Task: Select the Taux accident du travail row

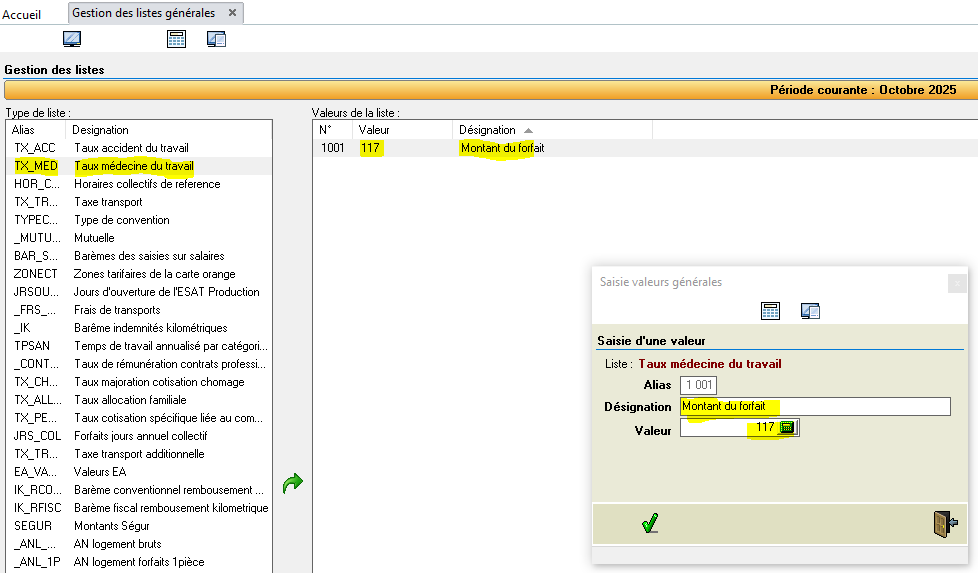Action: point(131,148)
